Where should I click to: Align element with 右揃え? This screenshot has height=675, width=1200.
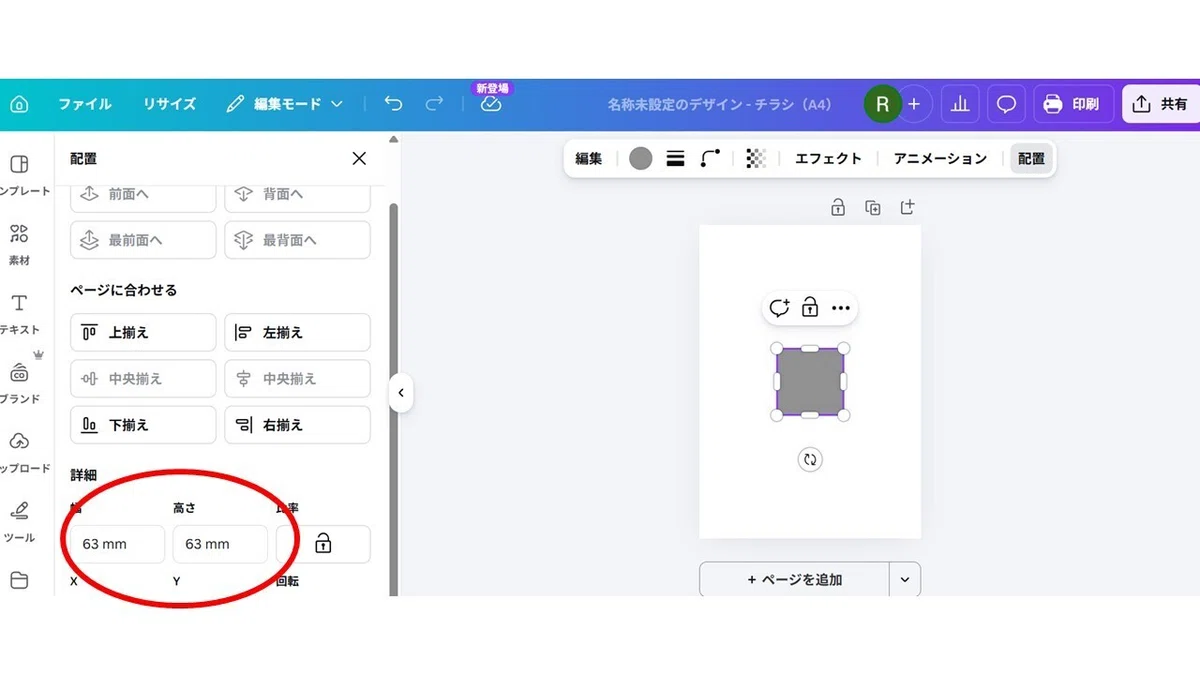(x=297, y=425)
